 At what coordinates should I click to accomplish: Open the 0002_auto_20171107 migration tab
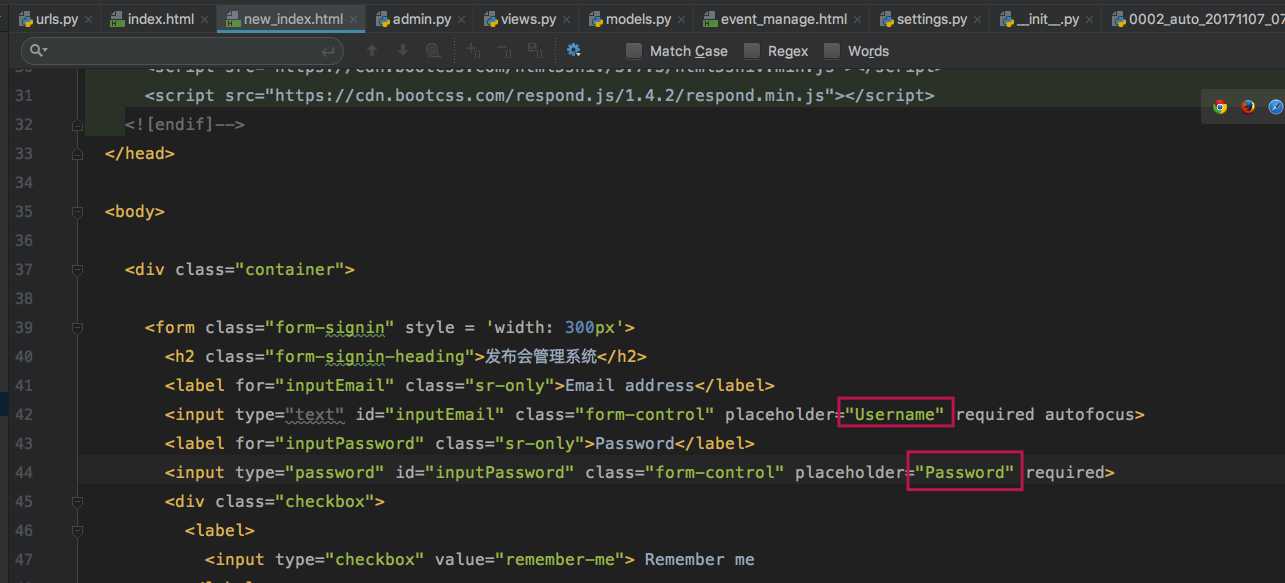1196,19
